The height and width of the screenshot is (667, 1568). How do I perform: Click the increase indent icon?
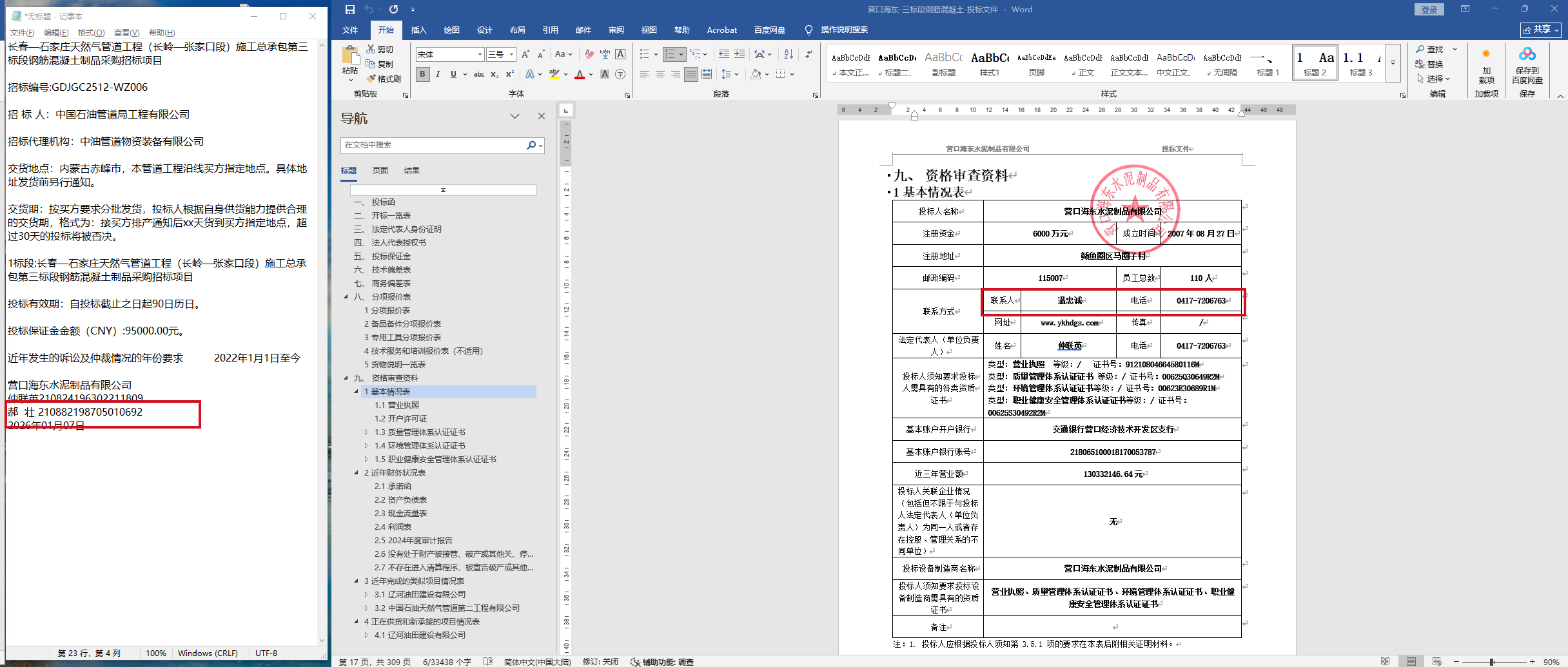point(740,54)
